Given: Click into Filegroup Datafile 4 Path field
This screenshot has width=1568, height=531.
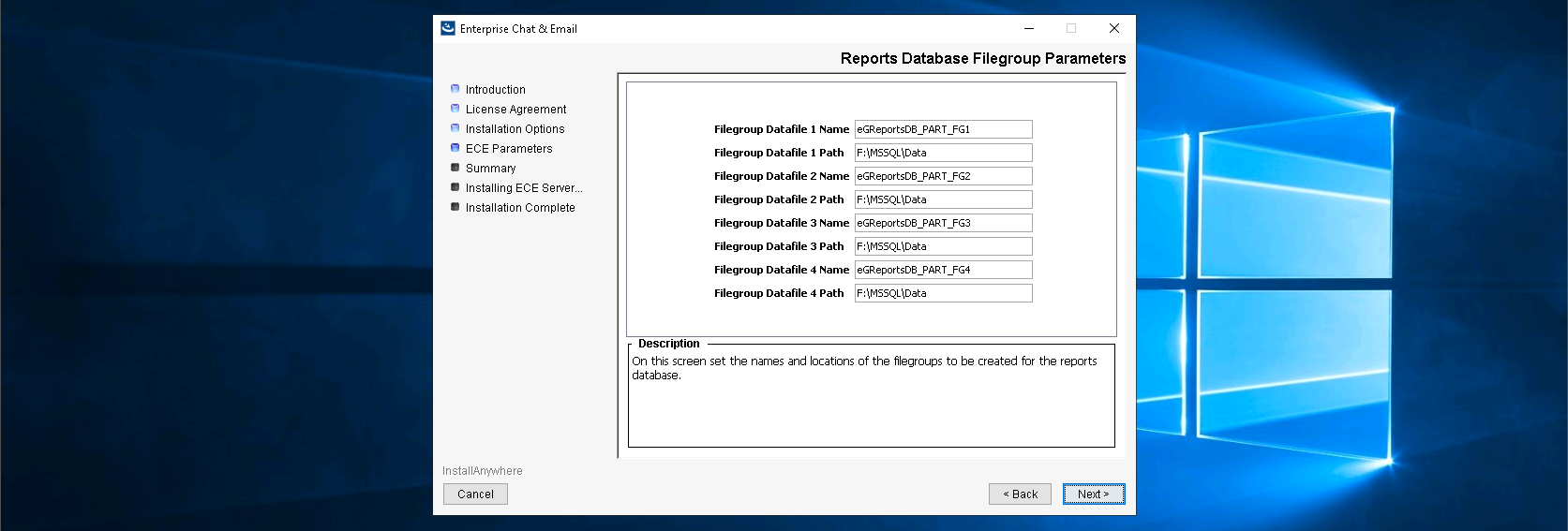Looking at the screenshot, I should [943, 293].
